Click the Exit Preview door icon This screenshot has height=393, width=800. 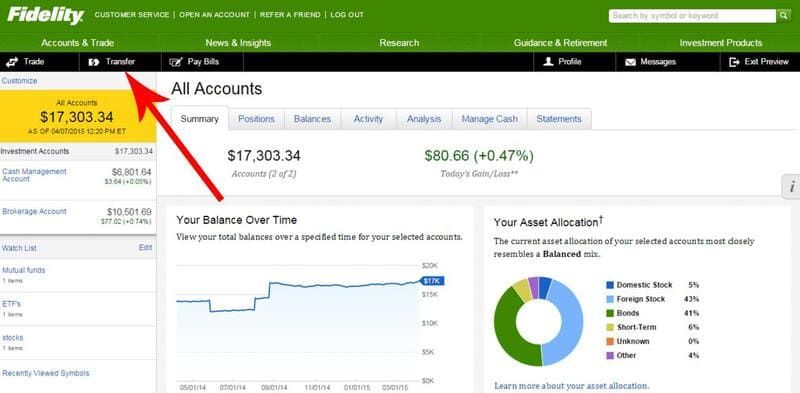734,62
